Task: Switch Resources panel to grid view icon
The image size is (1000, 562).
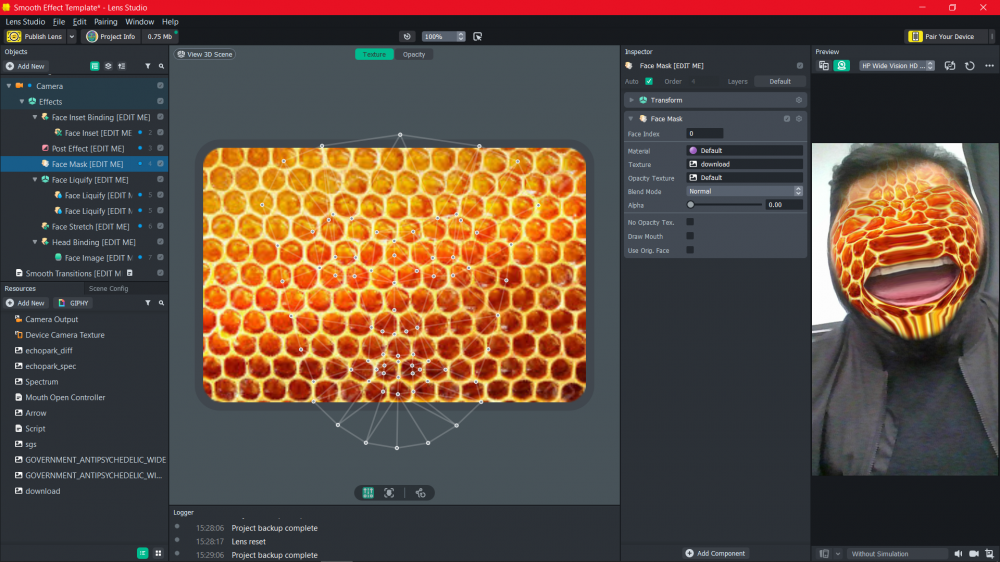Action: 158,553
